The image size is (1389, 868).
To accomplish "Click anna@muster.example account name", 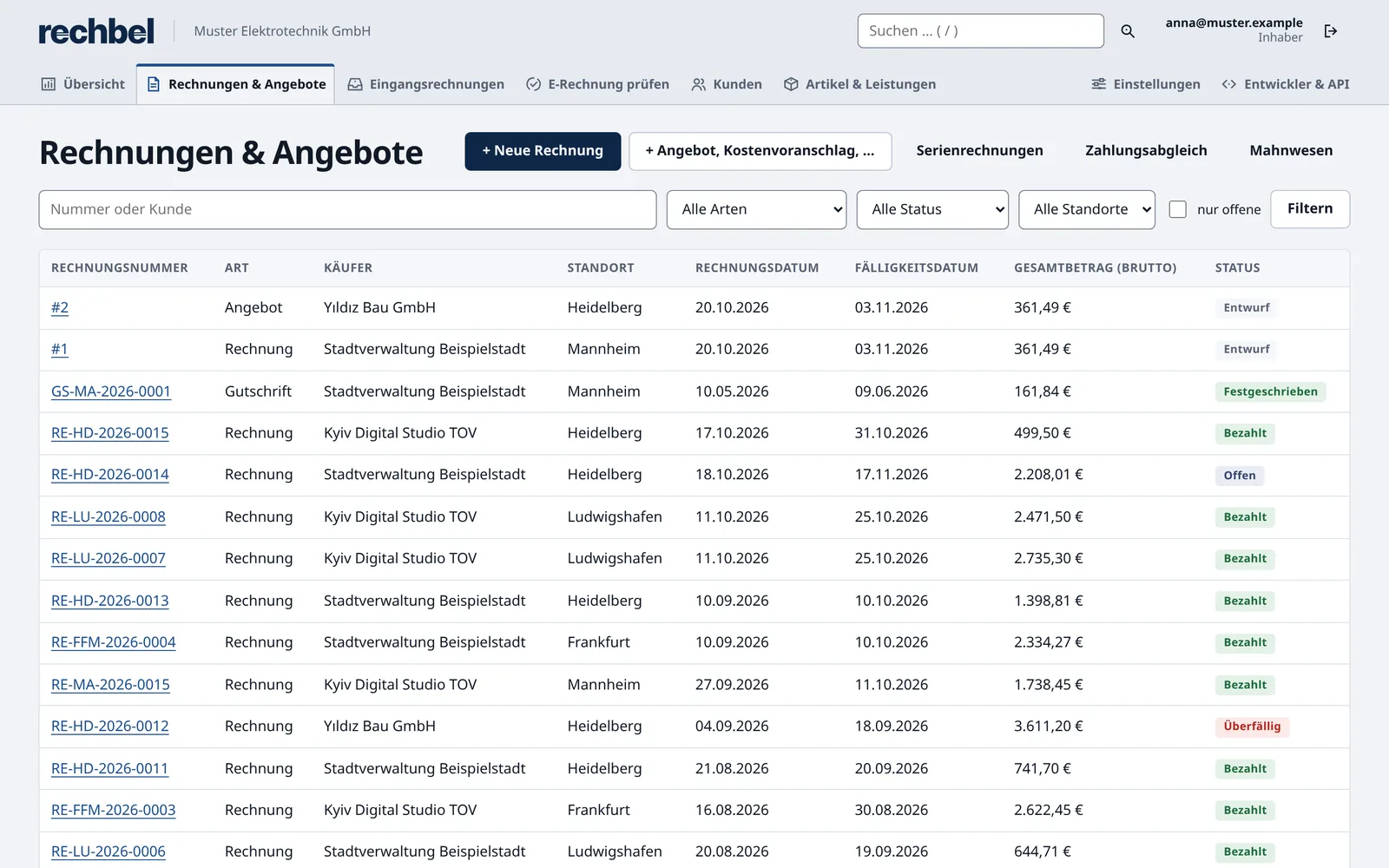I will (x=1234, y=23).
